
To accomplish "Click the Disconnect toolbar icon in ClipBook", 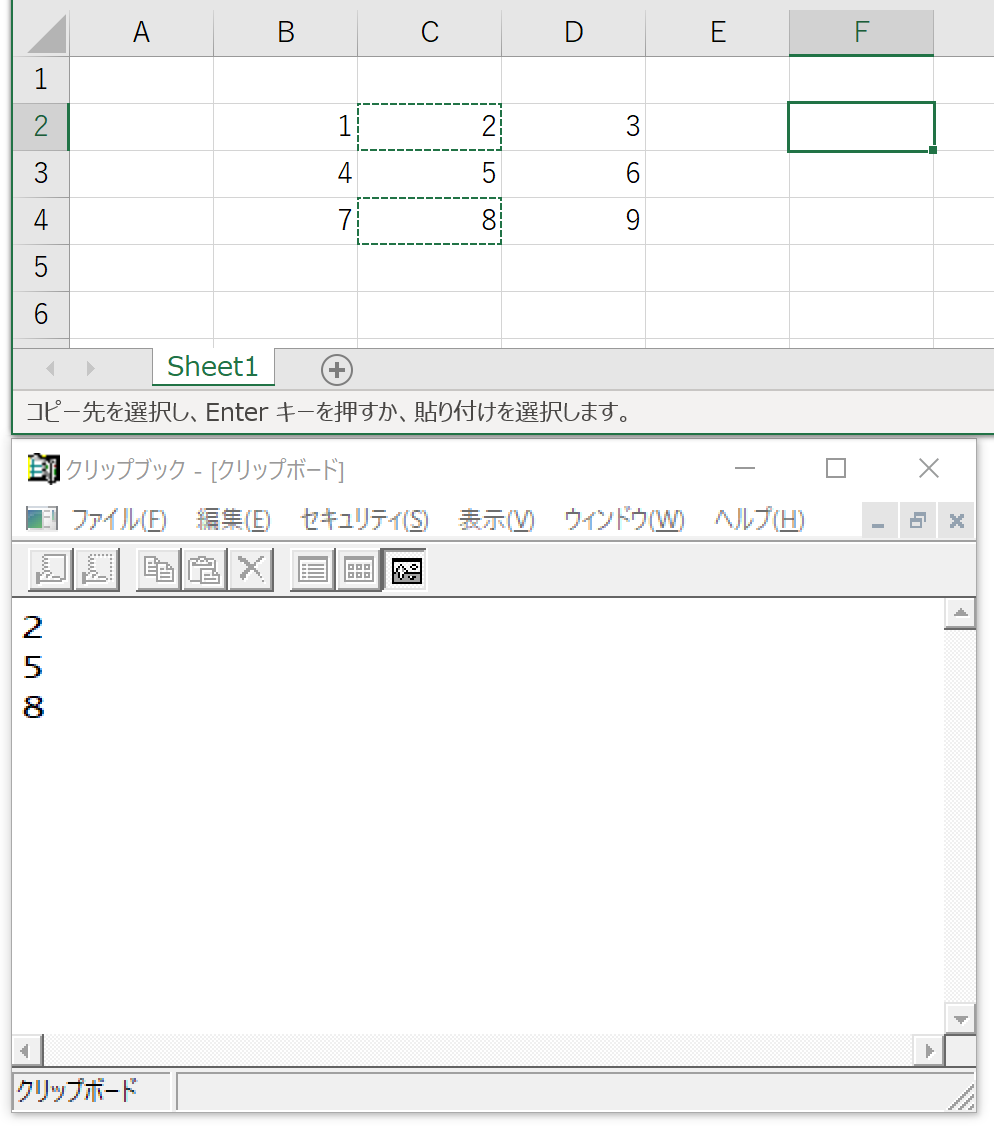I will pyautogui.click(x=97, y=570).
